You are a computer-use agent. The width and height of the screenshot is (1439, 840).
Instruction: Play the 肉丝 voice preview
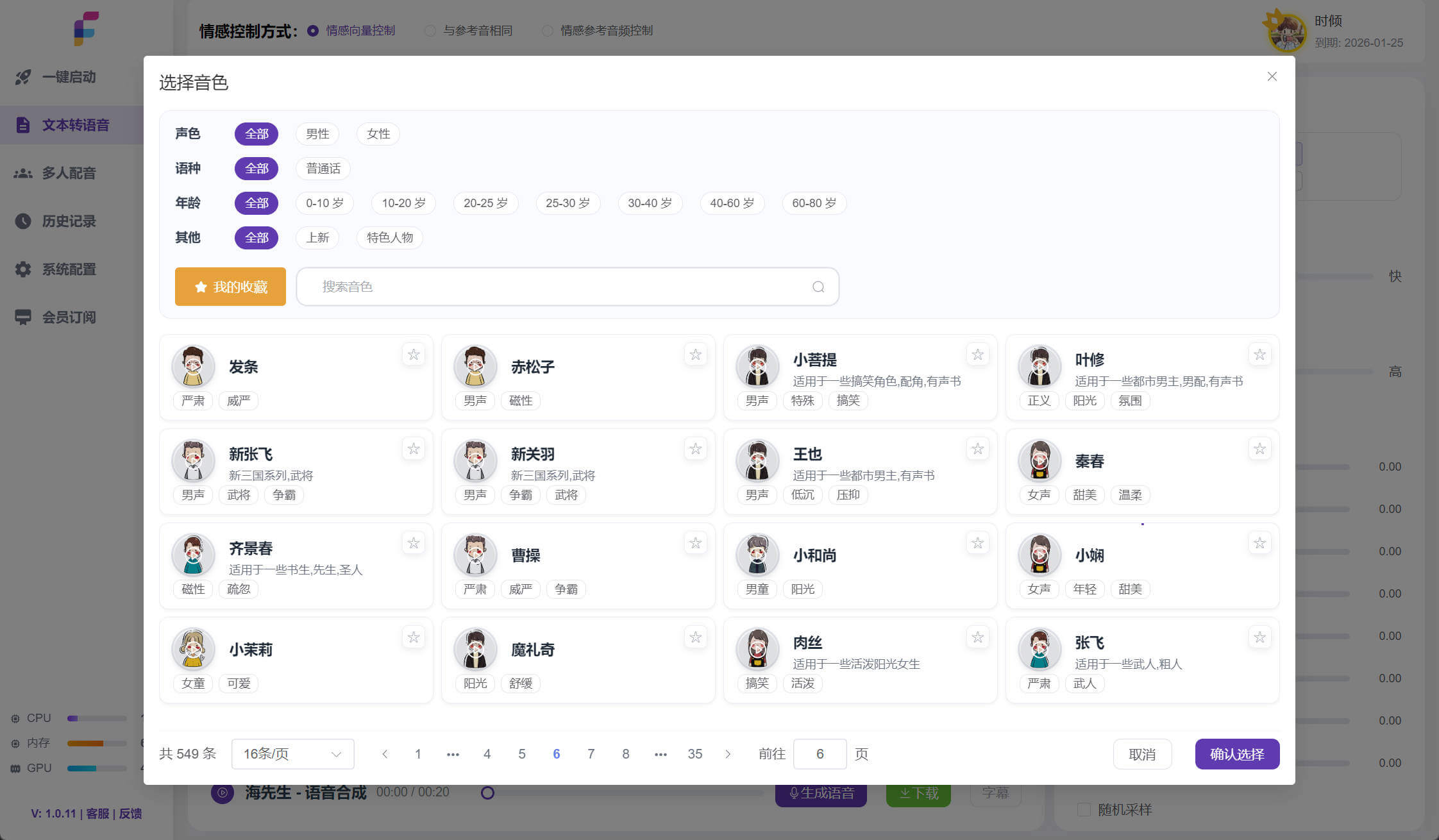(x=757, y=649)
